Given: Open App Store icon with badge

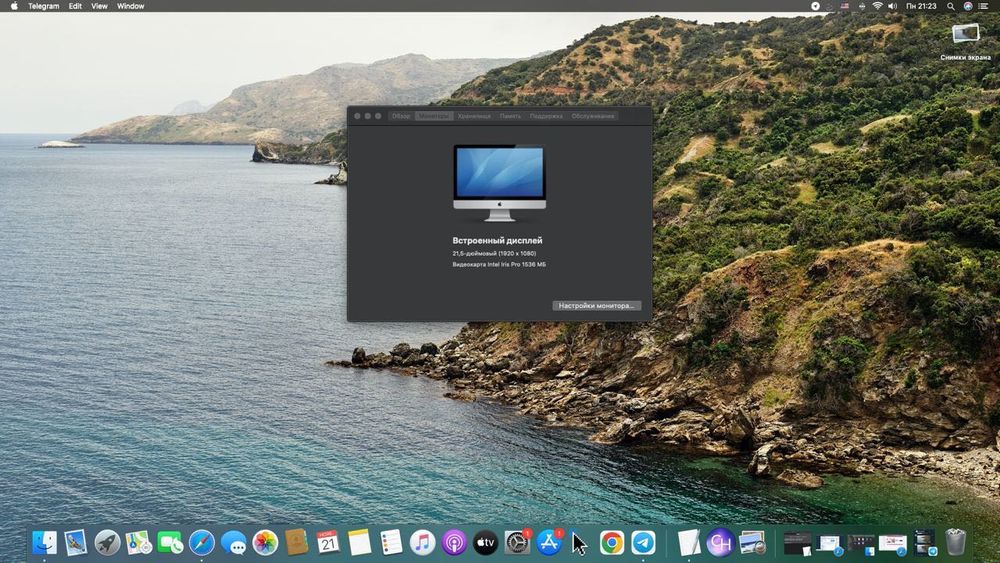Looking at the screenshot, I should click(x=549, y=543).
